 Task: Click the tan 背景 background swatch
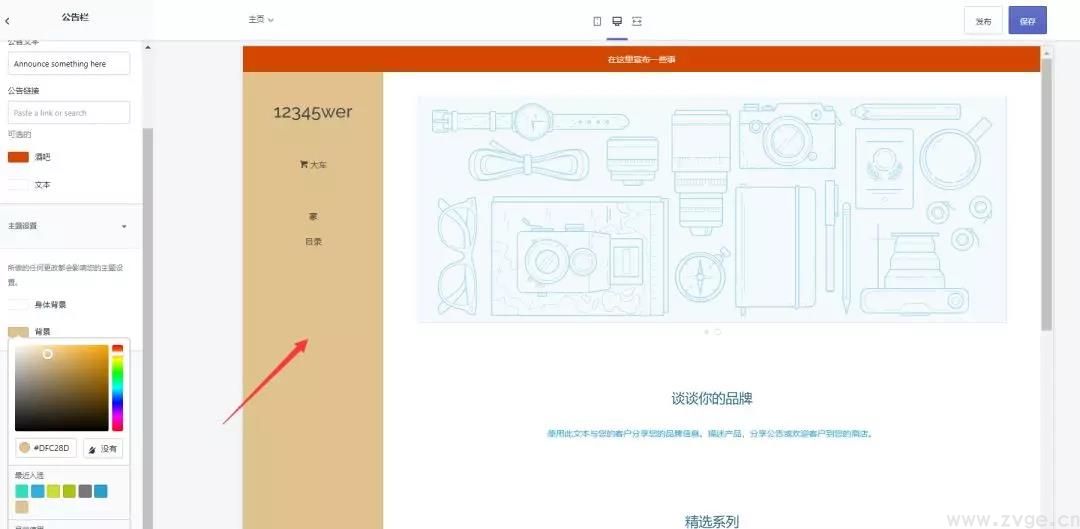point(18,332)
